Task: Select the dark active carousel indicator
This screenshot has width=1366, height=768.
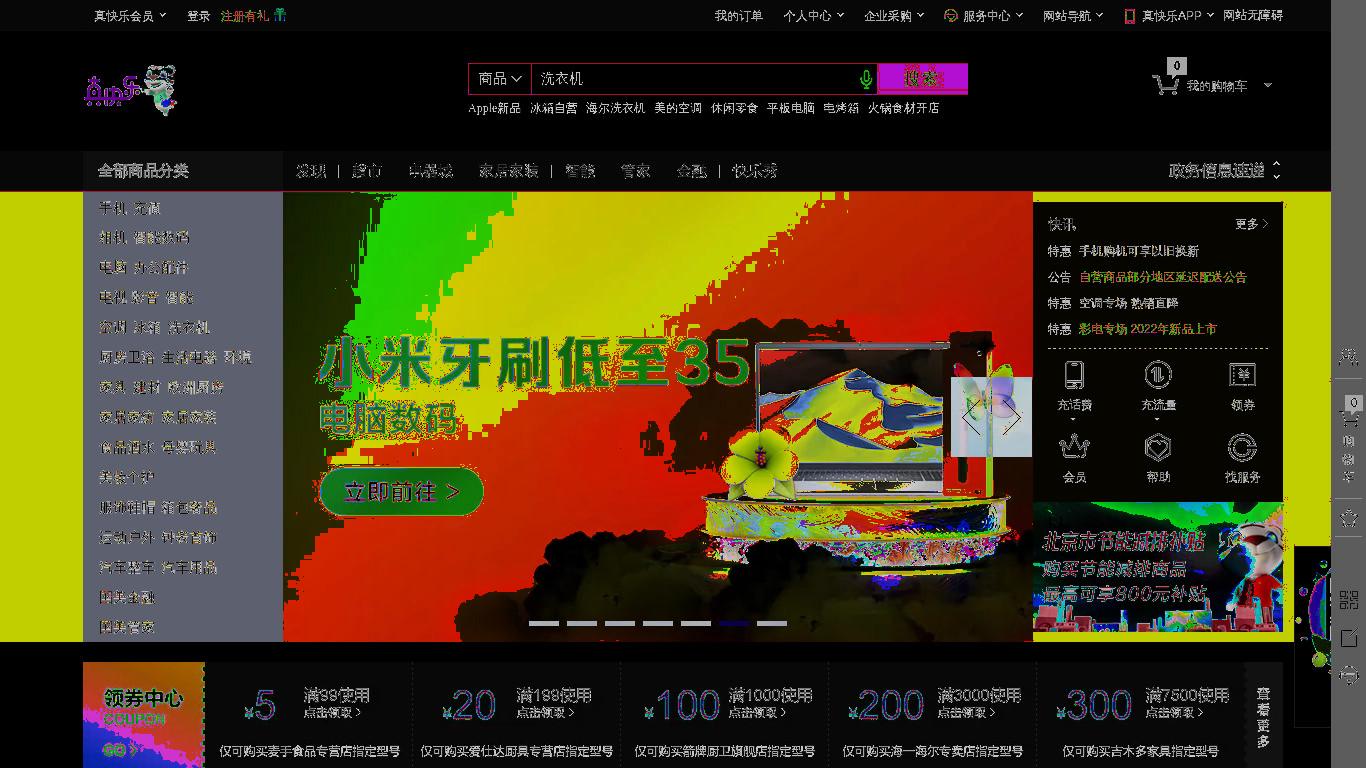Action: point(733,623)
